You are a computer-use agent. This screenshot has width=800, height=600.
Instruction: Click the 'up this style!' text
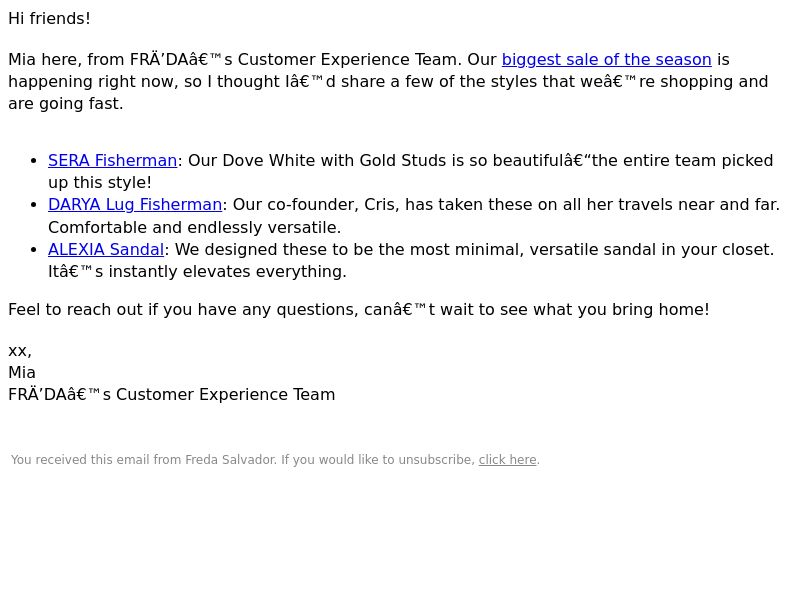click(x=100, y=183)
